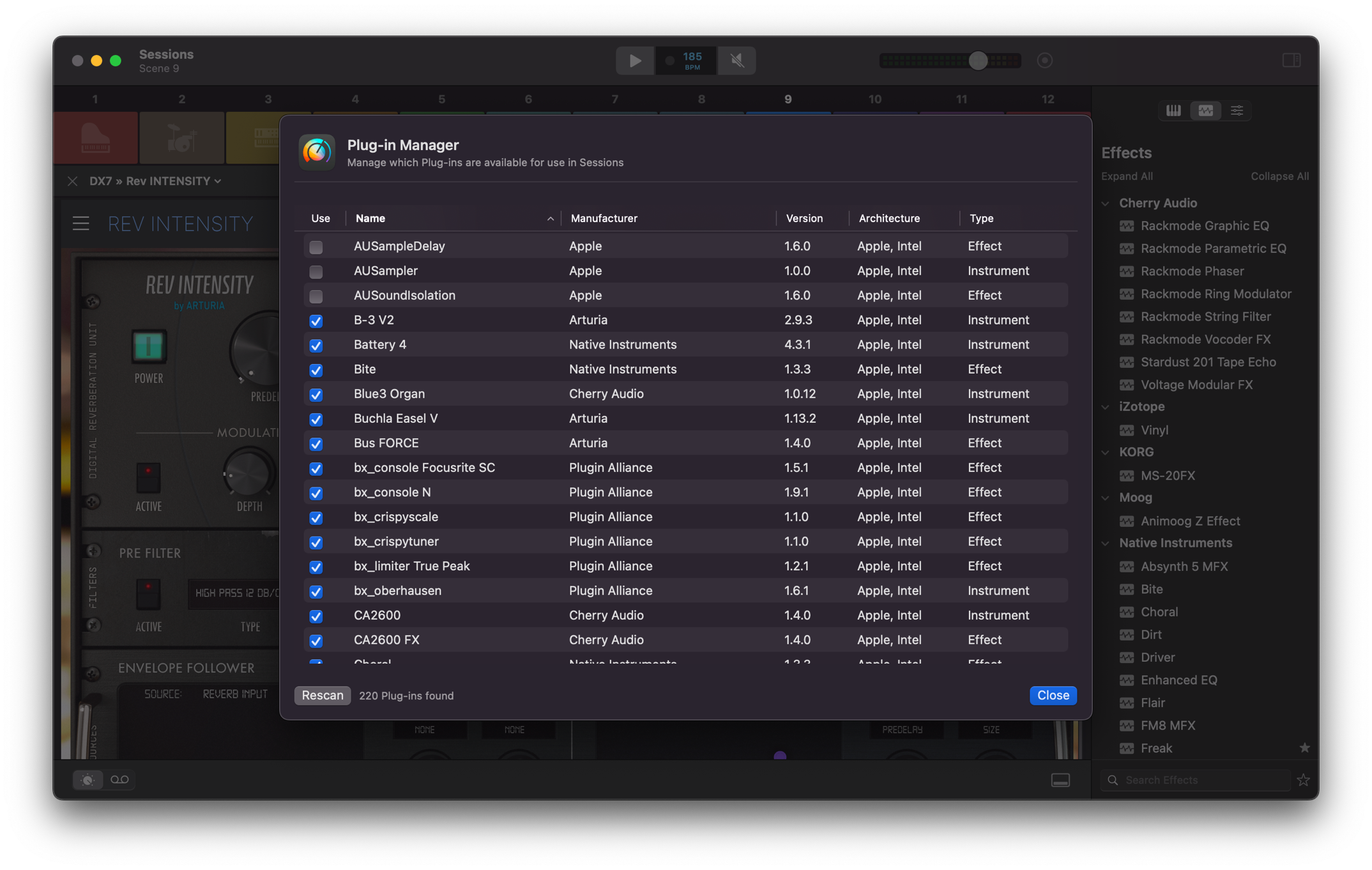Screen dimensions: 1372x870
Task: Select the instruments keyboard icon tab
Action: coord(1173,111)
